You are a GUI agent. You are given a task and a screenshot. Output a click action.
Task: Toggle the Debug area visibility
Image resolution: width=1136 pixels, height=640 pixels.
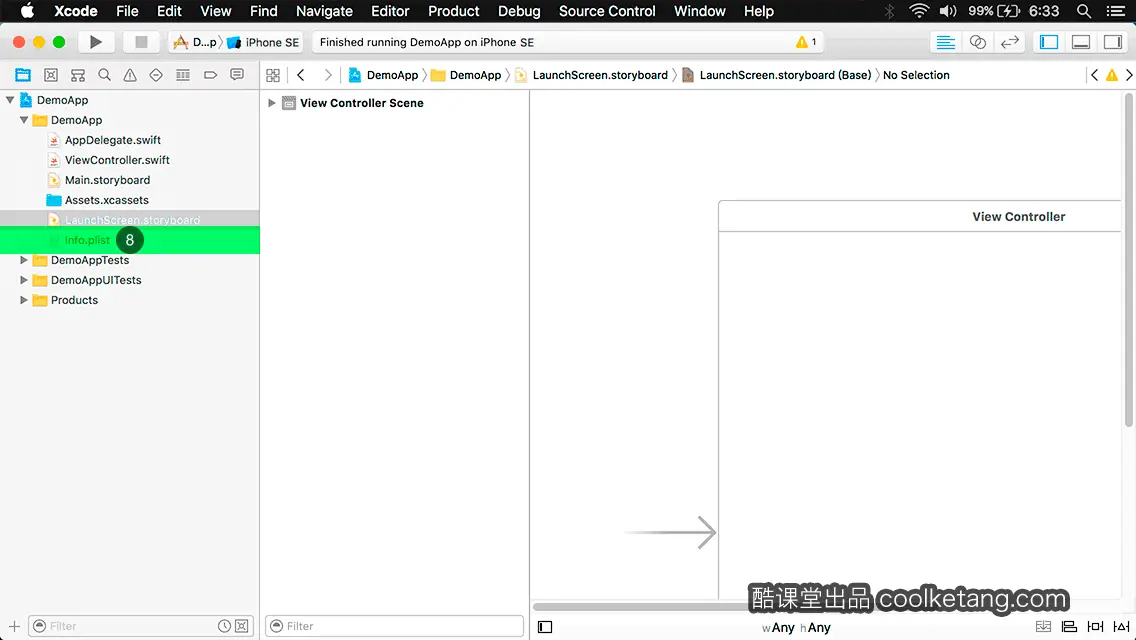pyautogui.click(x=1081, y=42)
